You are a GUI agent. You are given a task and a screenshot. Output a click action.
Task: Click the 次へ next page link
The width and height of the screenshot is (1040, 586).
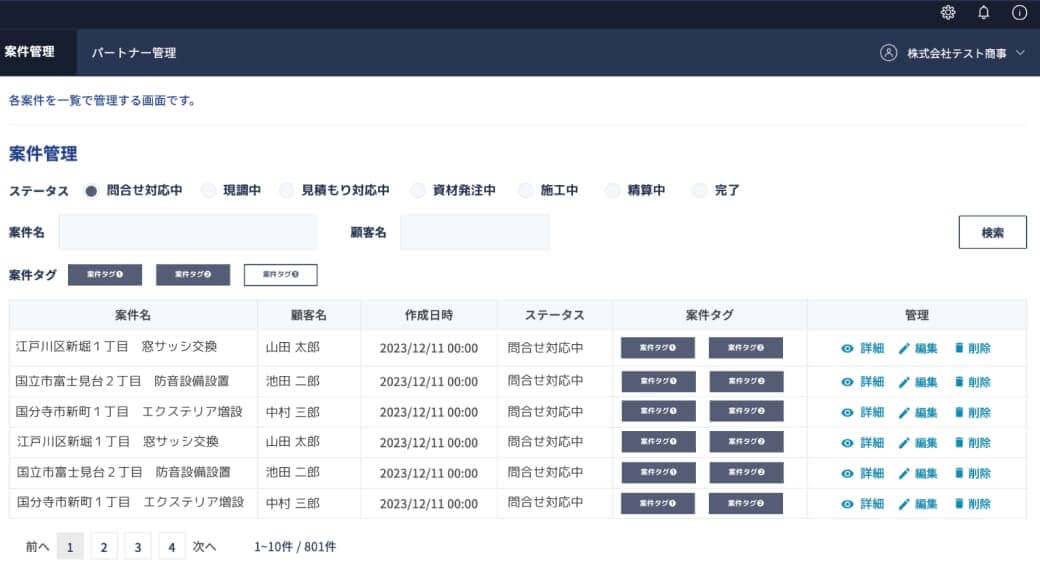point(205,547)
